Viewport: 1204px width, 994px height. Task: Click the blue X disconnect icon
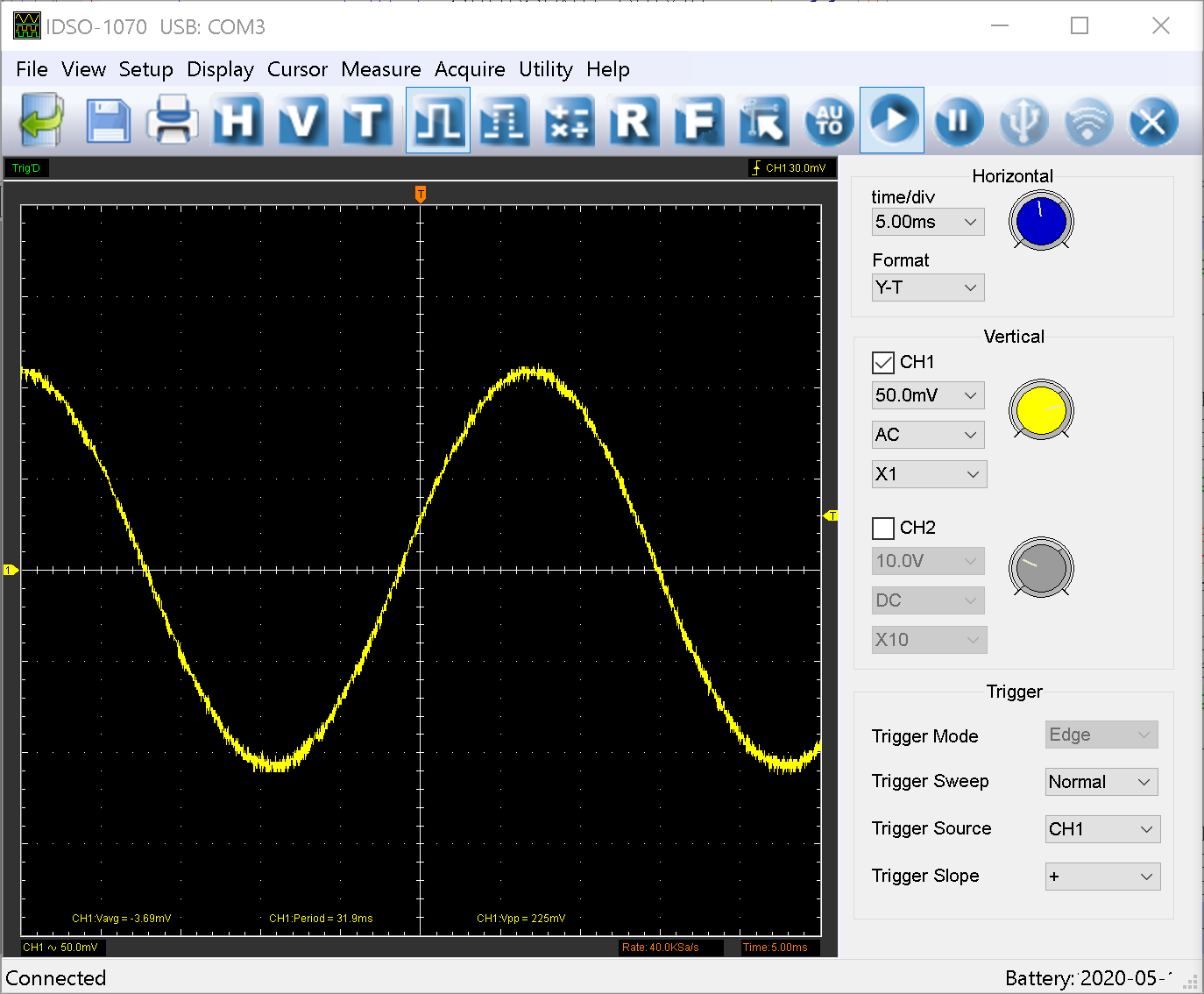point(1153,120)
